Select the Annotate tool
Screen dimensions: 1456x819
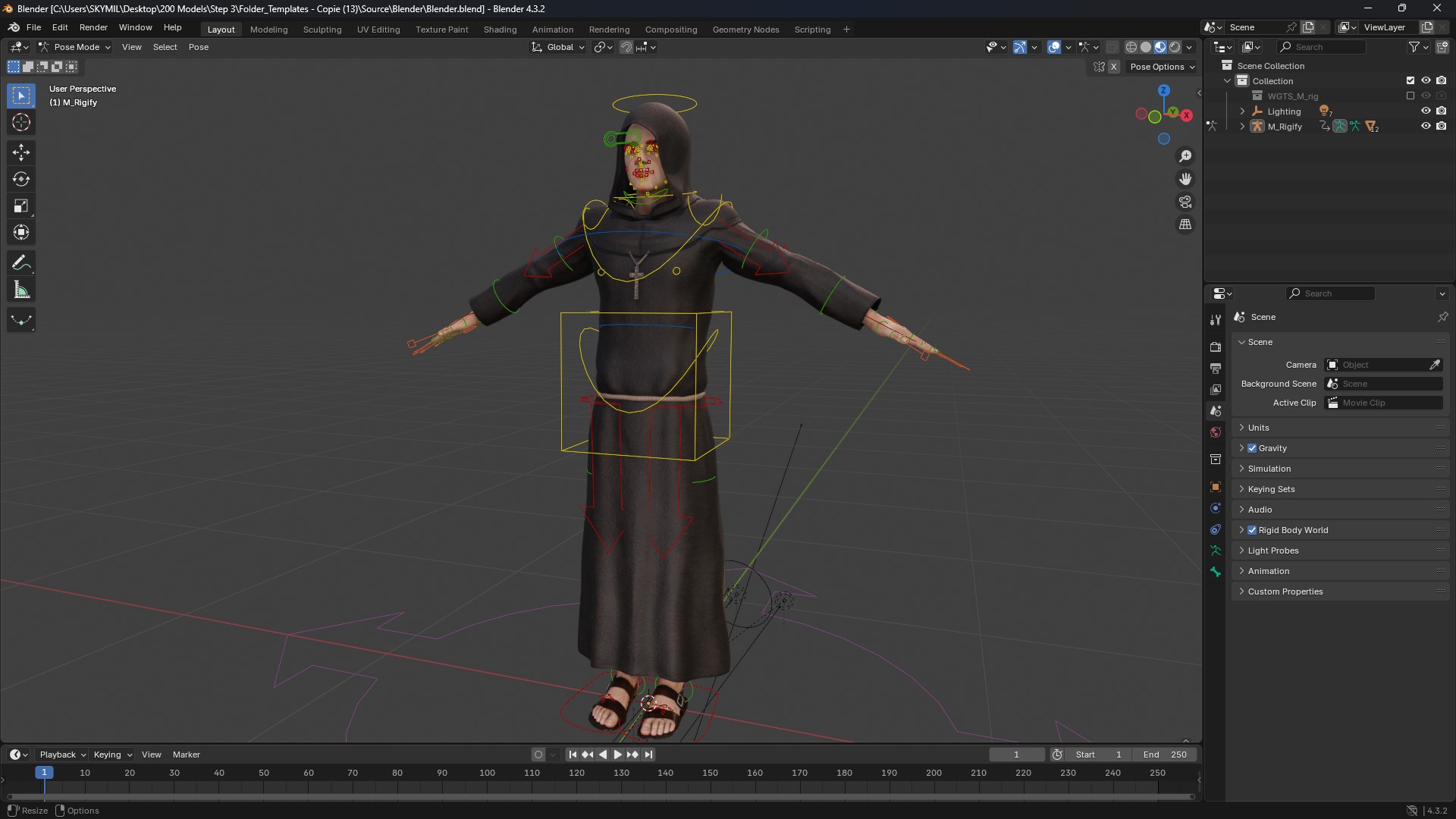click(x=21, y=263)
